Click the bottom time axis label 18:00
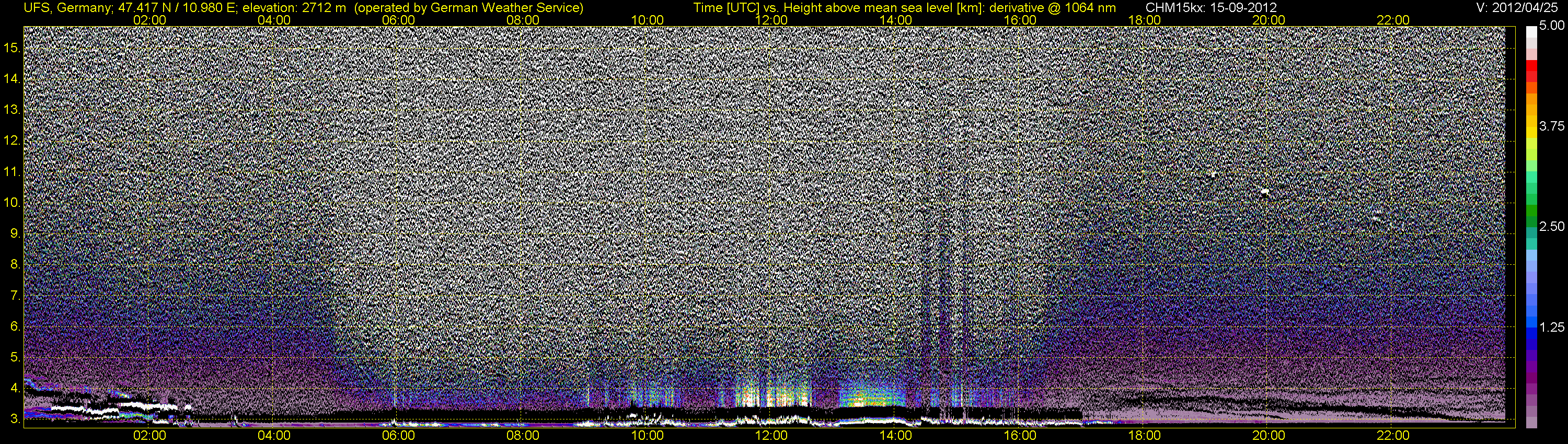Image resolution: width=1568 pixels, height=444 pixels. (1144, 436)
